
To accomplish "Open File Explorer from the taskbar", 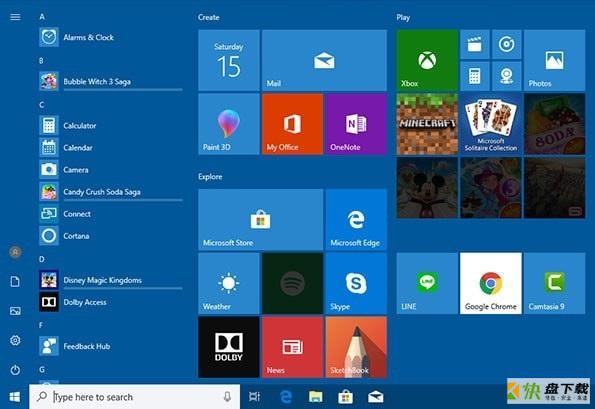I will 315,397.
